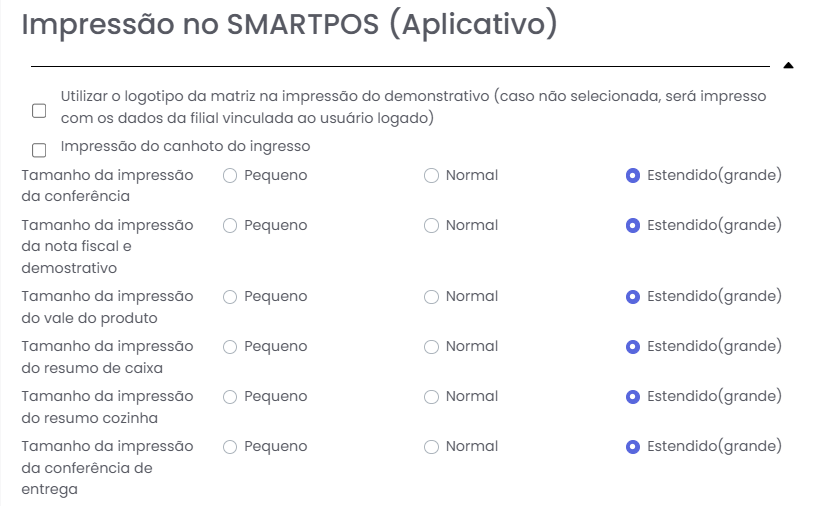Select Normal for resumo de caixa
The height and width of the screenshot is (506, 814).
click(x=432, y=347)
